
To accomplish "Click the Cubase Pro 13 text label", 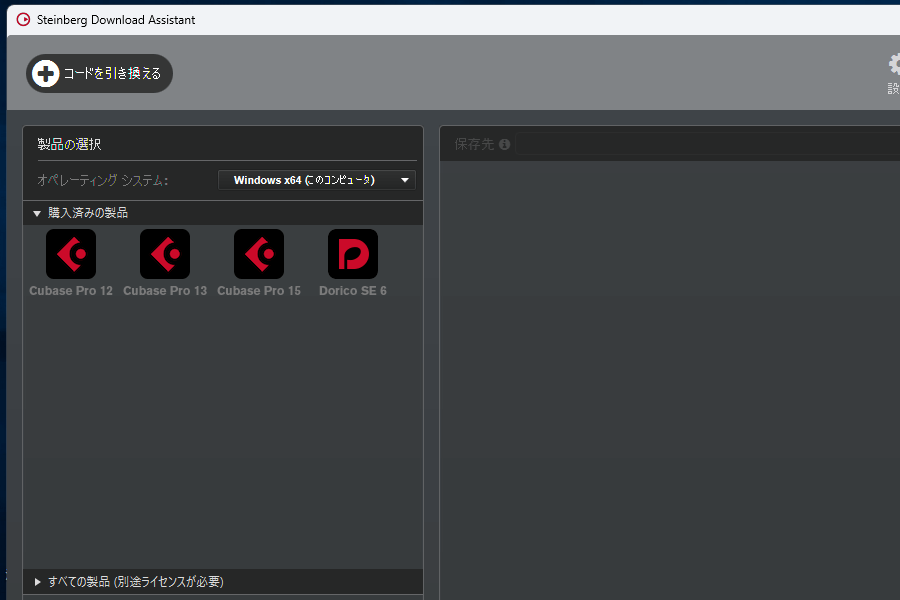I will point(165,291).
